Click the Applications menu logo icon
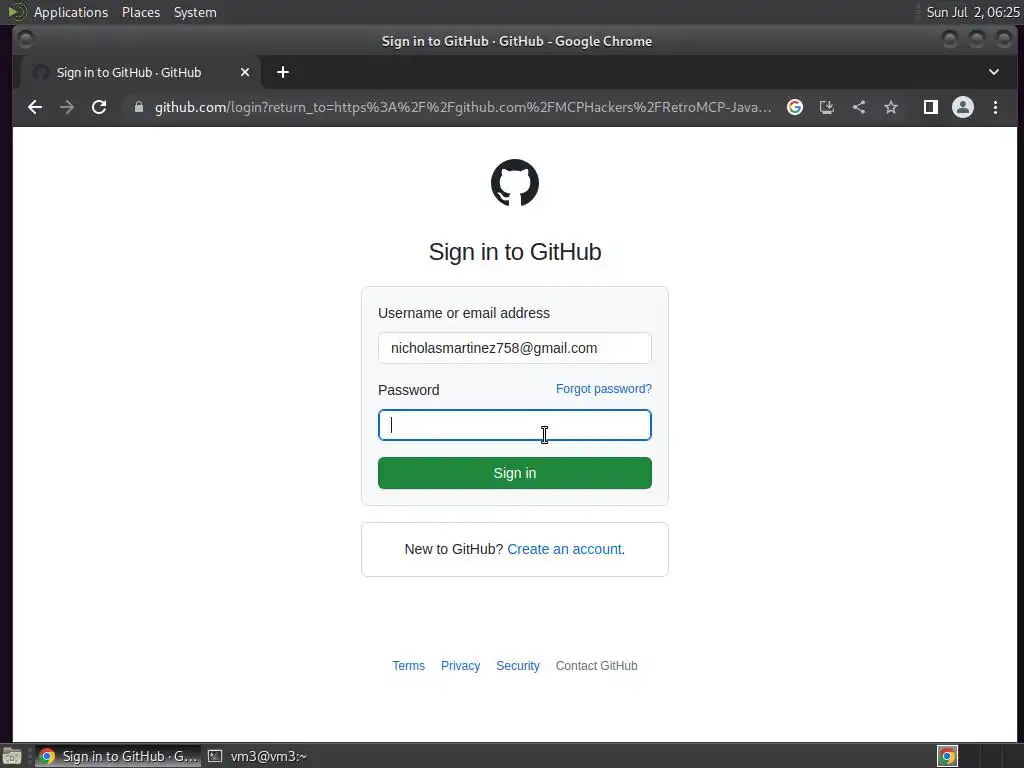The image size is (1024, 768). pos(16,12)
